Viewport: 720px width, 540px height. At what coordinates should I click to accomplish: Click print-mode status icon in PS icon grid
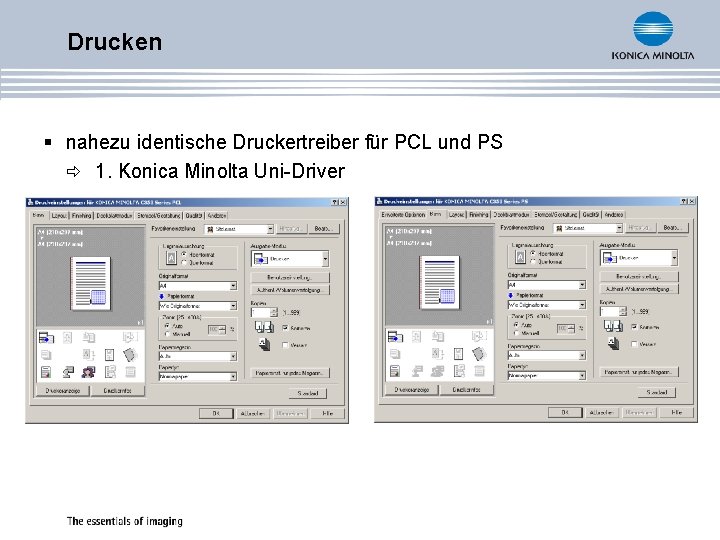click(x=395, y=337)
